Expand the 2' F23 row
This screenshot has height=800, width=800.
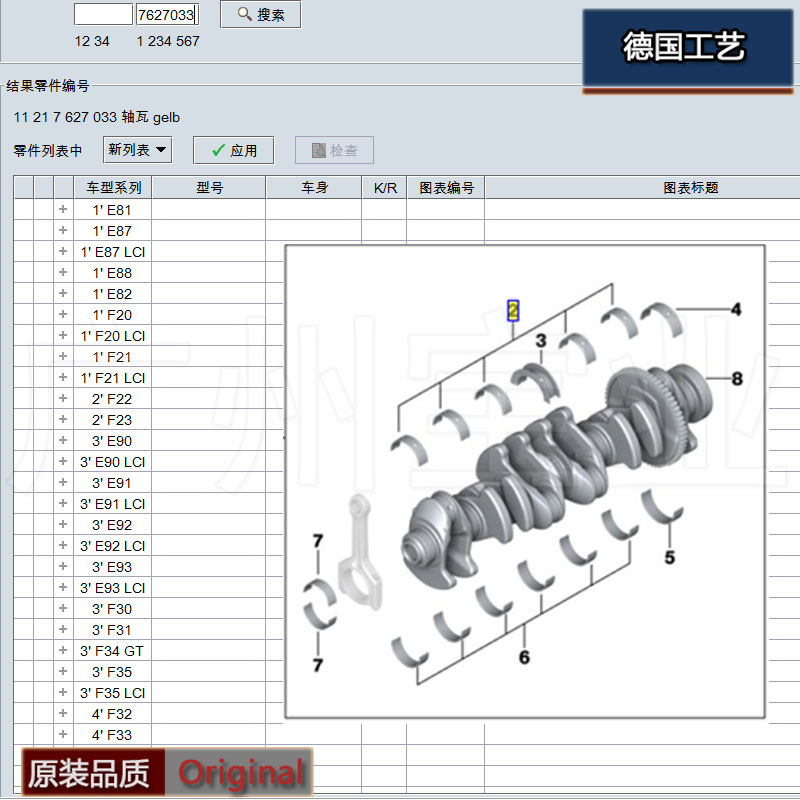(63, 419)
